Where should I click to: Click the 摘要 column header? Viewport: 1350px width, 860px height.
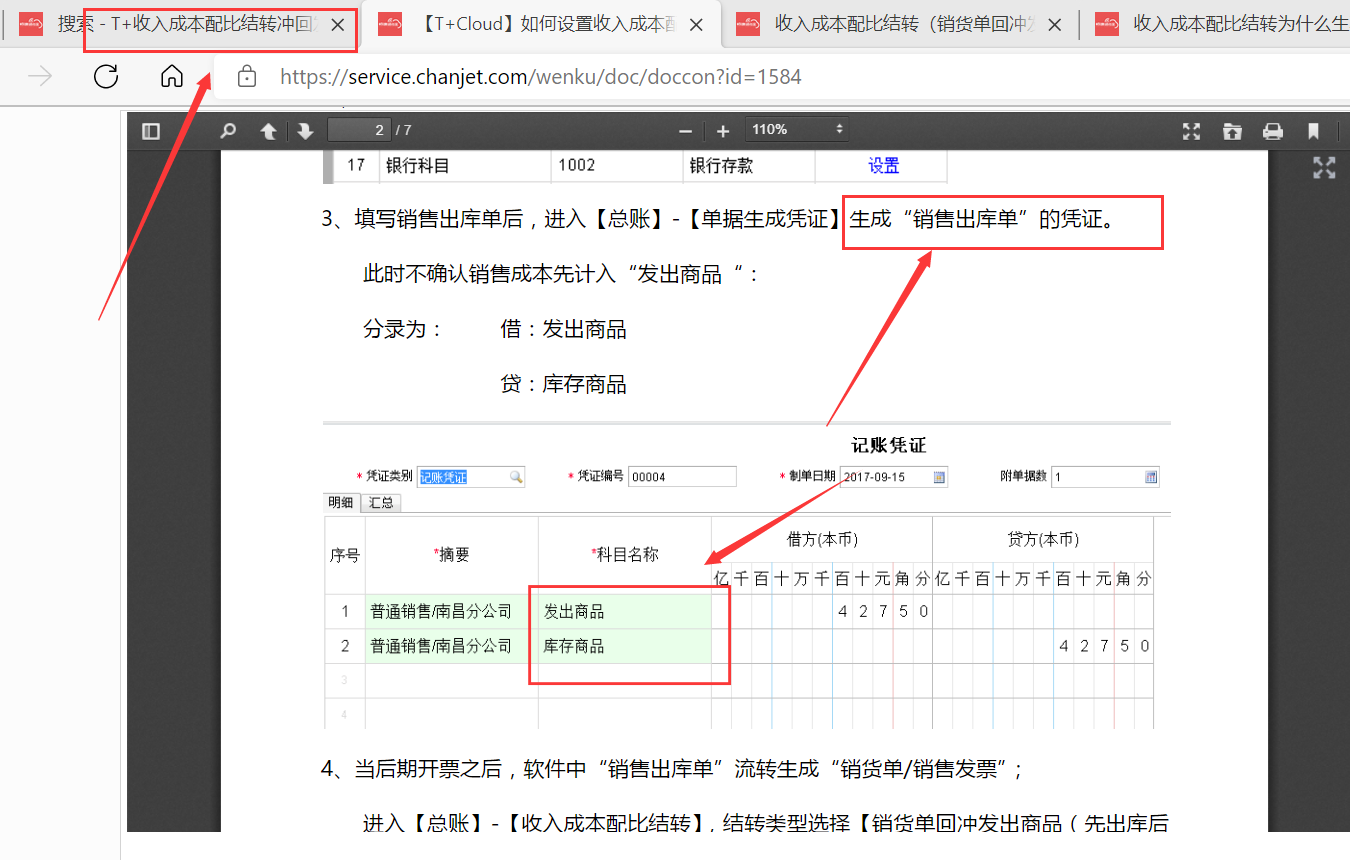pos(451,554)
